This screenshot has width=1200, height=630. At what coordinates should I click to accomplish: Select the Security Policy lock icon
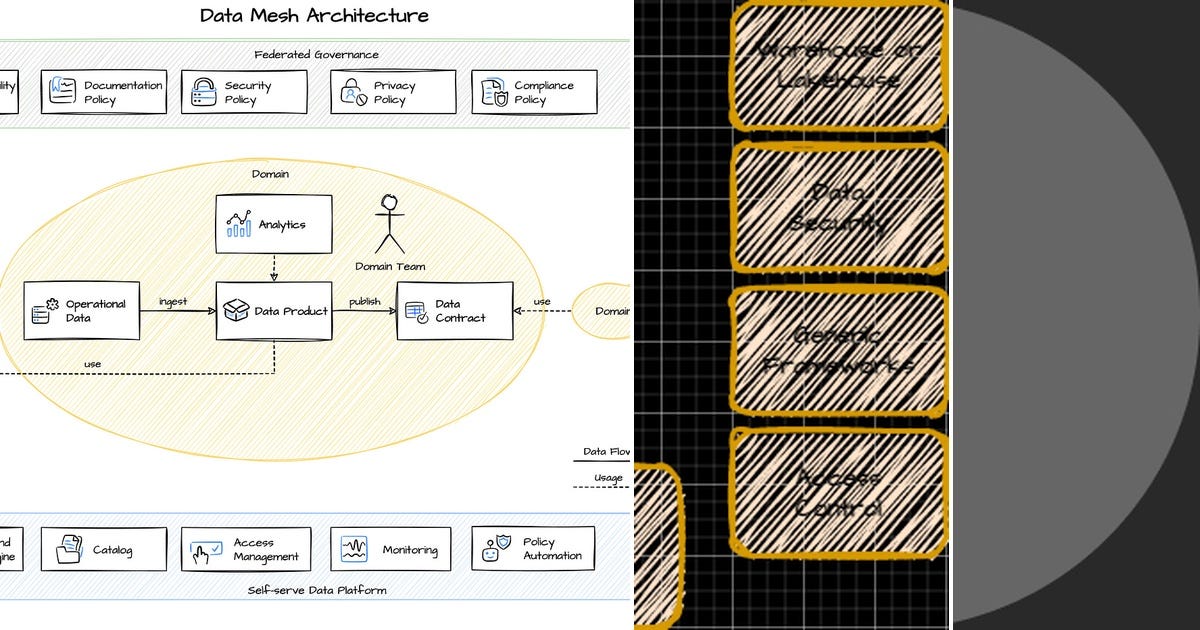(203, 91)
